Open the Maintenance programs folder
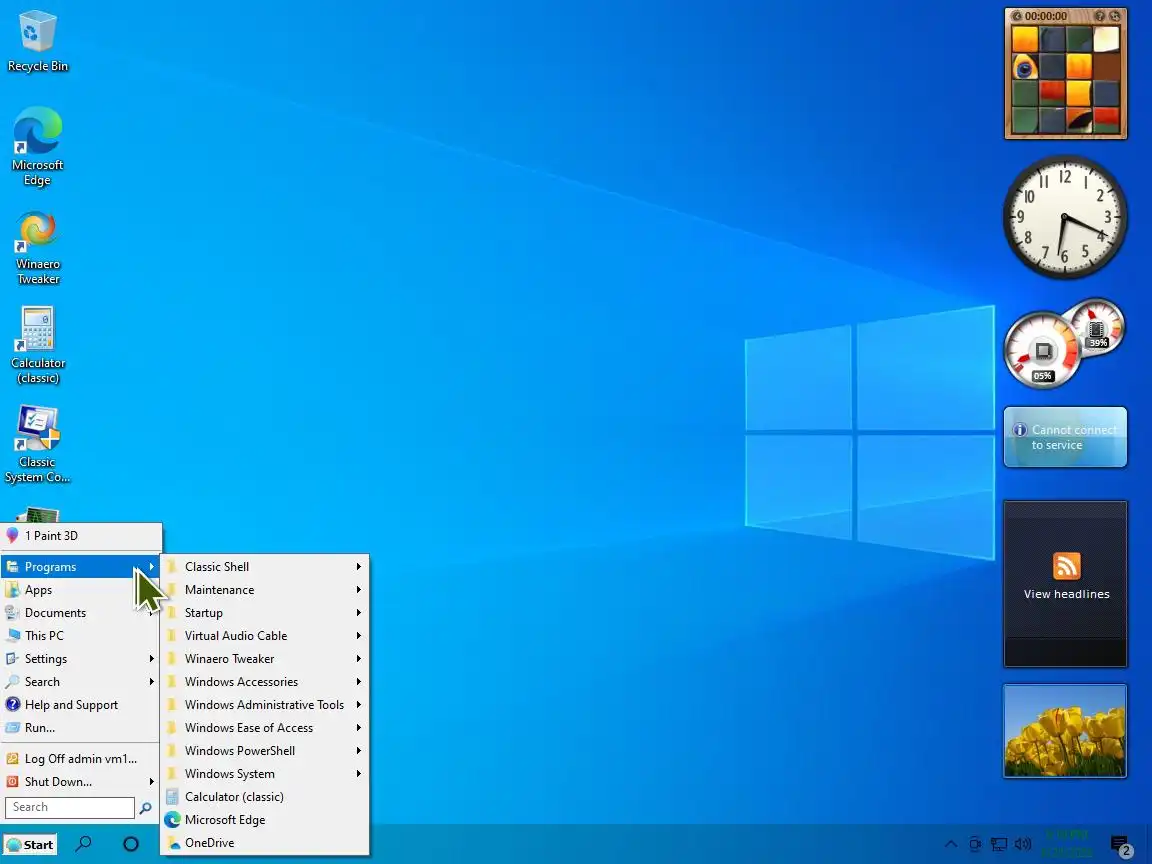 tap(264, 589)
